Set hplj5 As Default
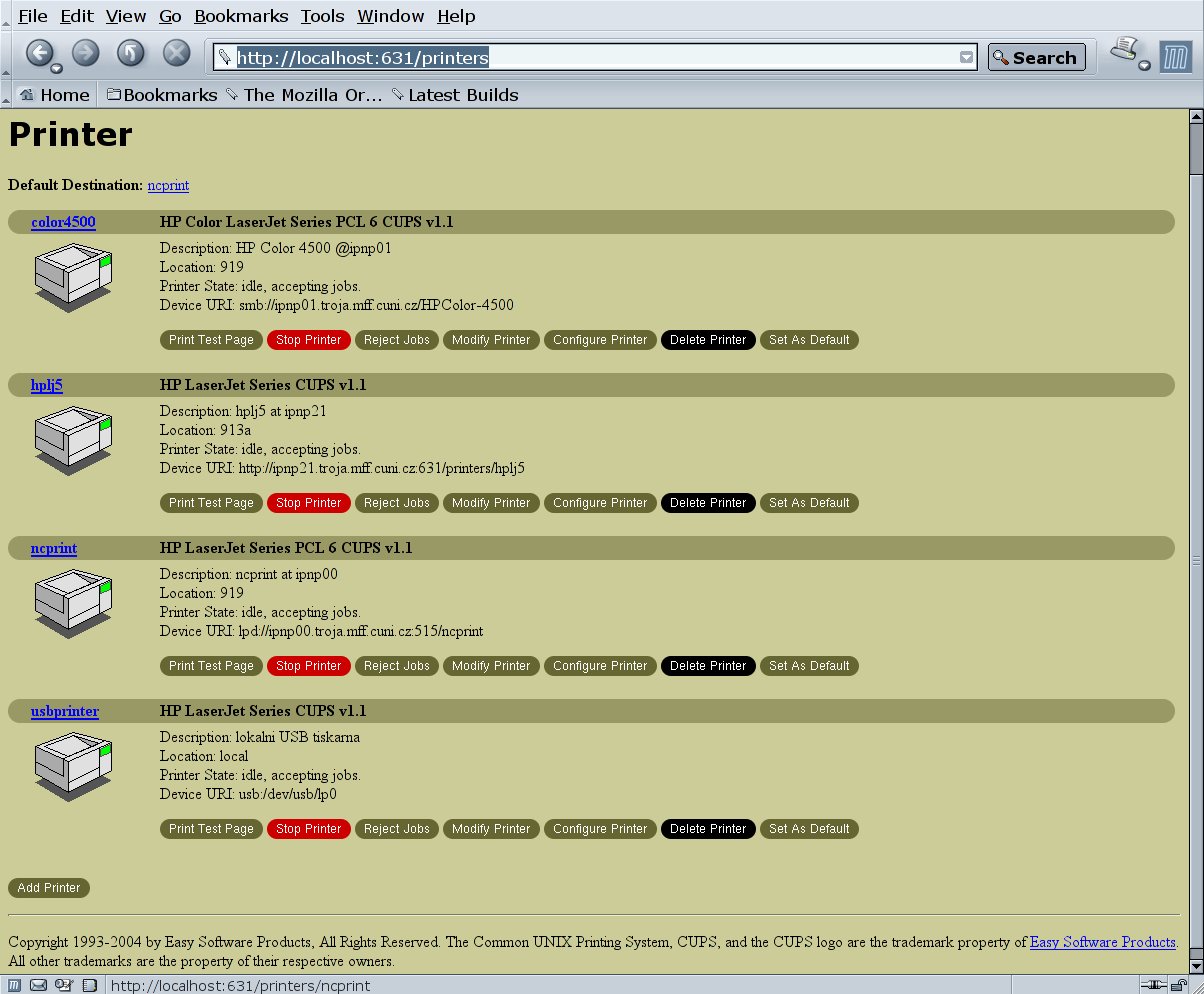Image resolution: width=1204 pixels, height=994 pixels. click(809, 503)
